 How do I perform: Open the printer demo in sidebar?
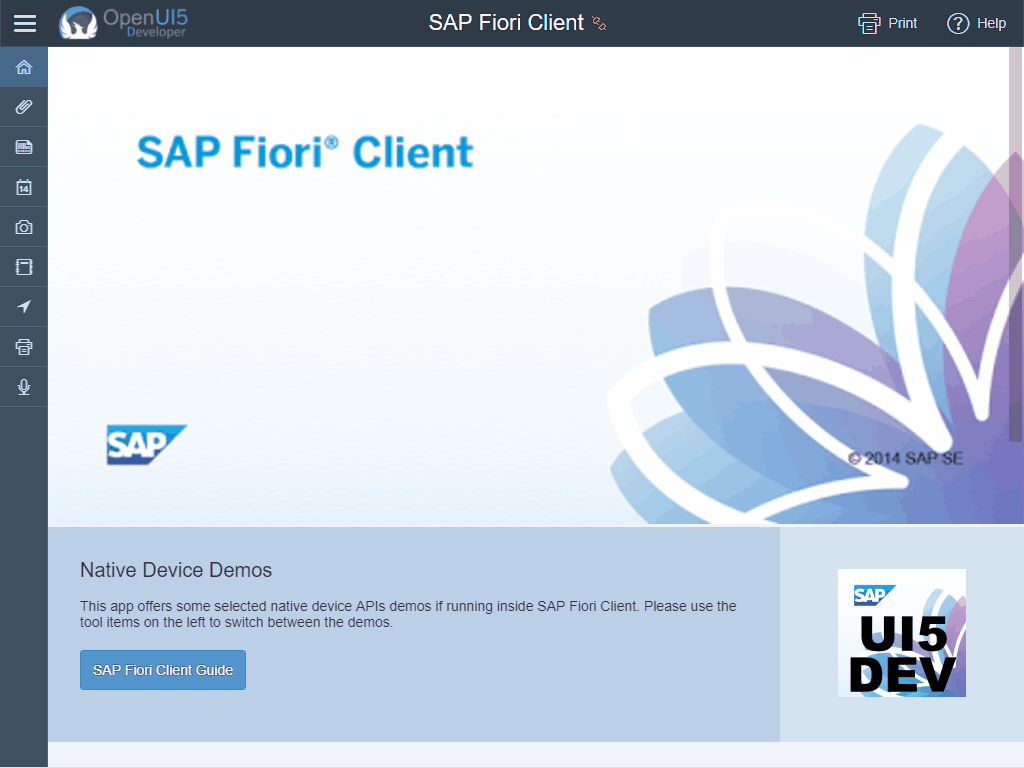click(24, 347)
